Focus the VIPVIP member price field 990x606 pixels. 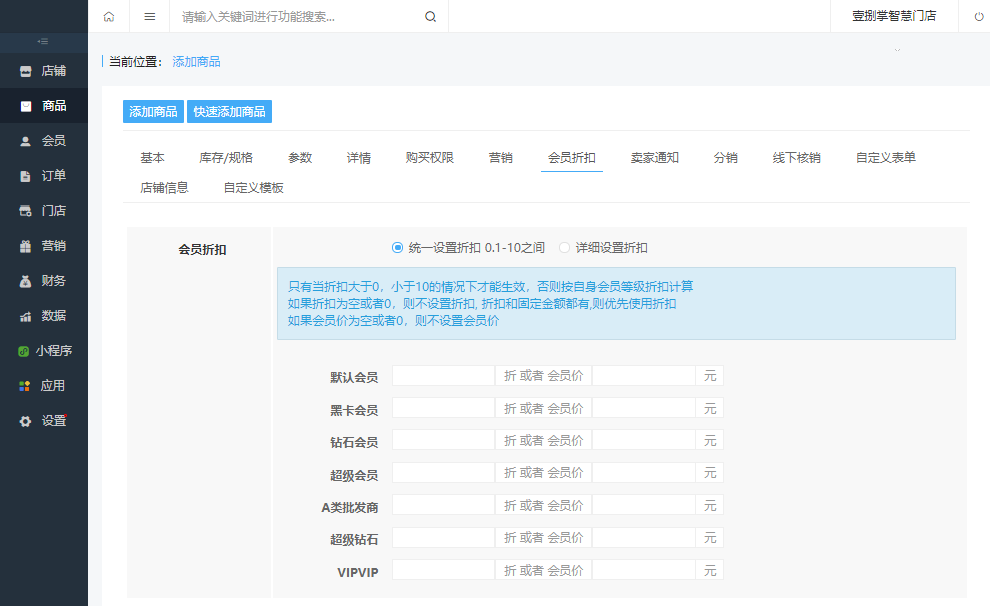pyautogui.click(x=643, y=571)
